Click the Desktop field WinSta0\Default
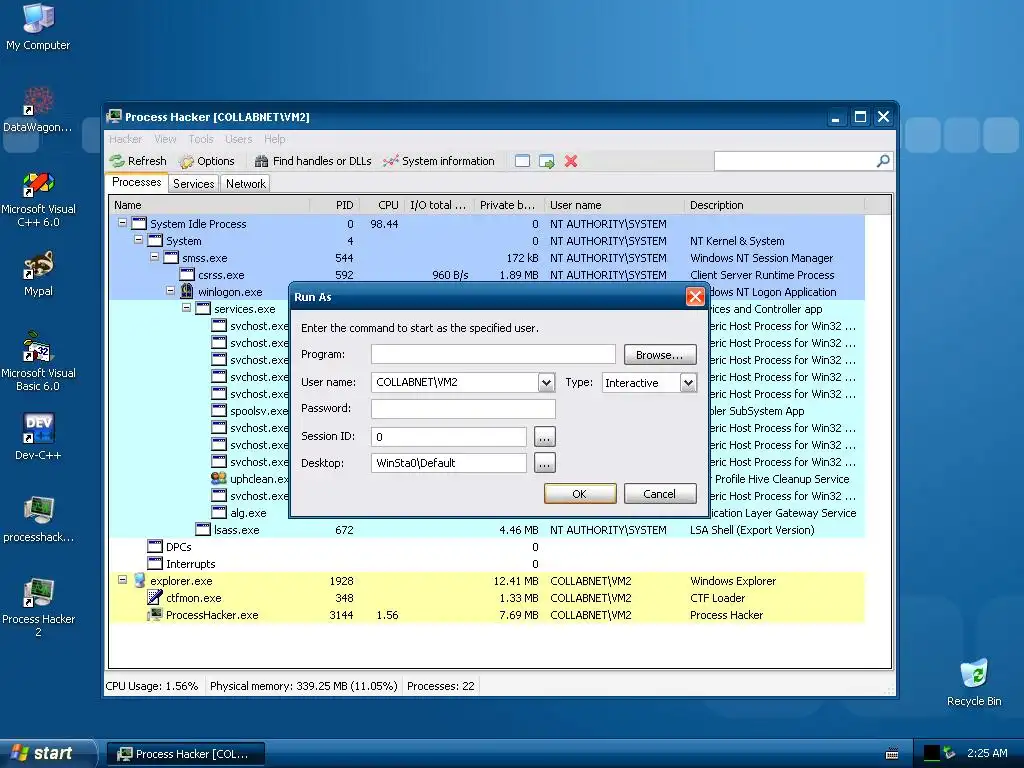The image size is (1024, 768). tap(449, 463)
